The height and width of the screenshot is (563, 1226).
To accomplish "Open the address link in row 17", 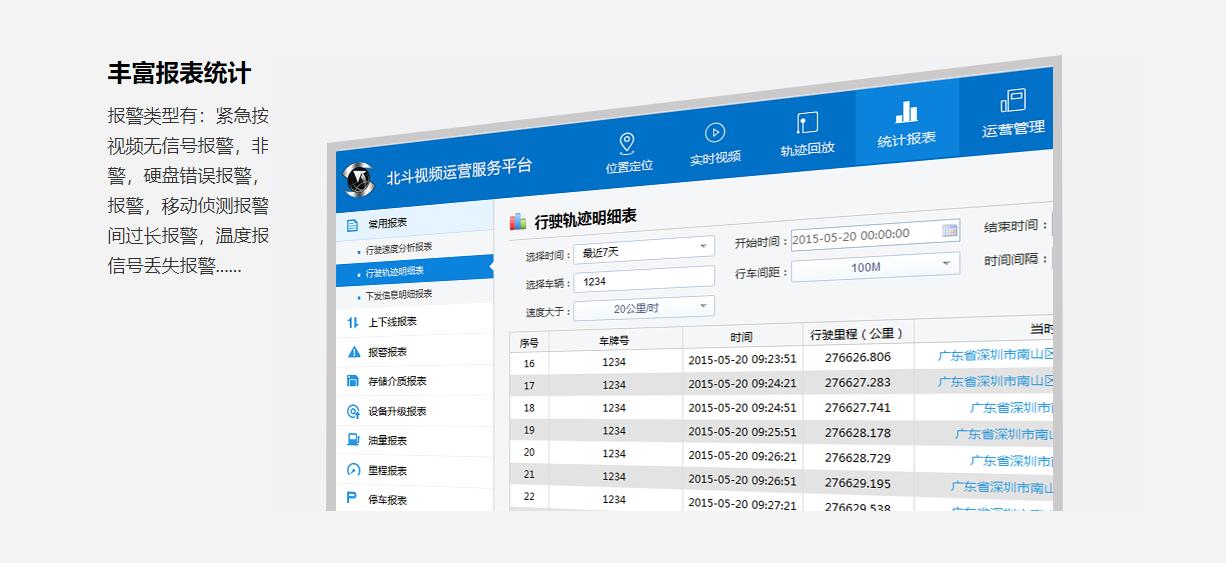I will [x=995, y=381].
